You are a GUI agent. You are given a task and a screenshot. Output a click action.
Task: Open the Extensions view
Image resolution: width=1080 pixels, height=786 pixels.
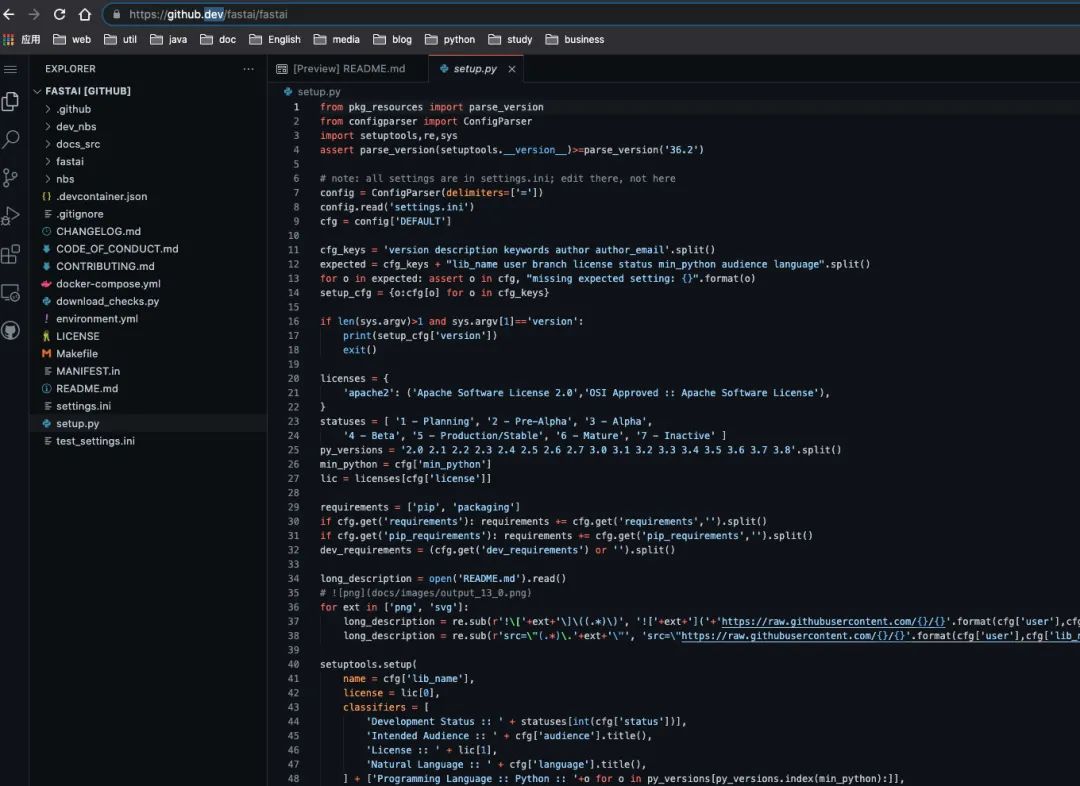11,254
